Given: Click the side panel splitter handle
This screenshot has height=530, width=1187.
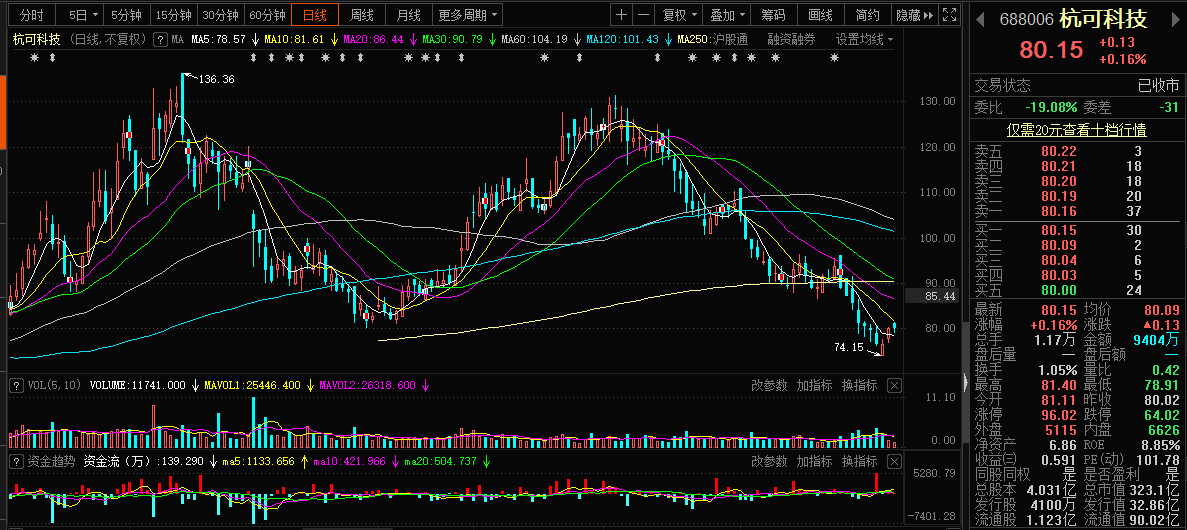Looking at the screenshot, I should [965, 381].
